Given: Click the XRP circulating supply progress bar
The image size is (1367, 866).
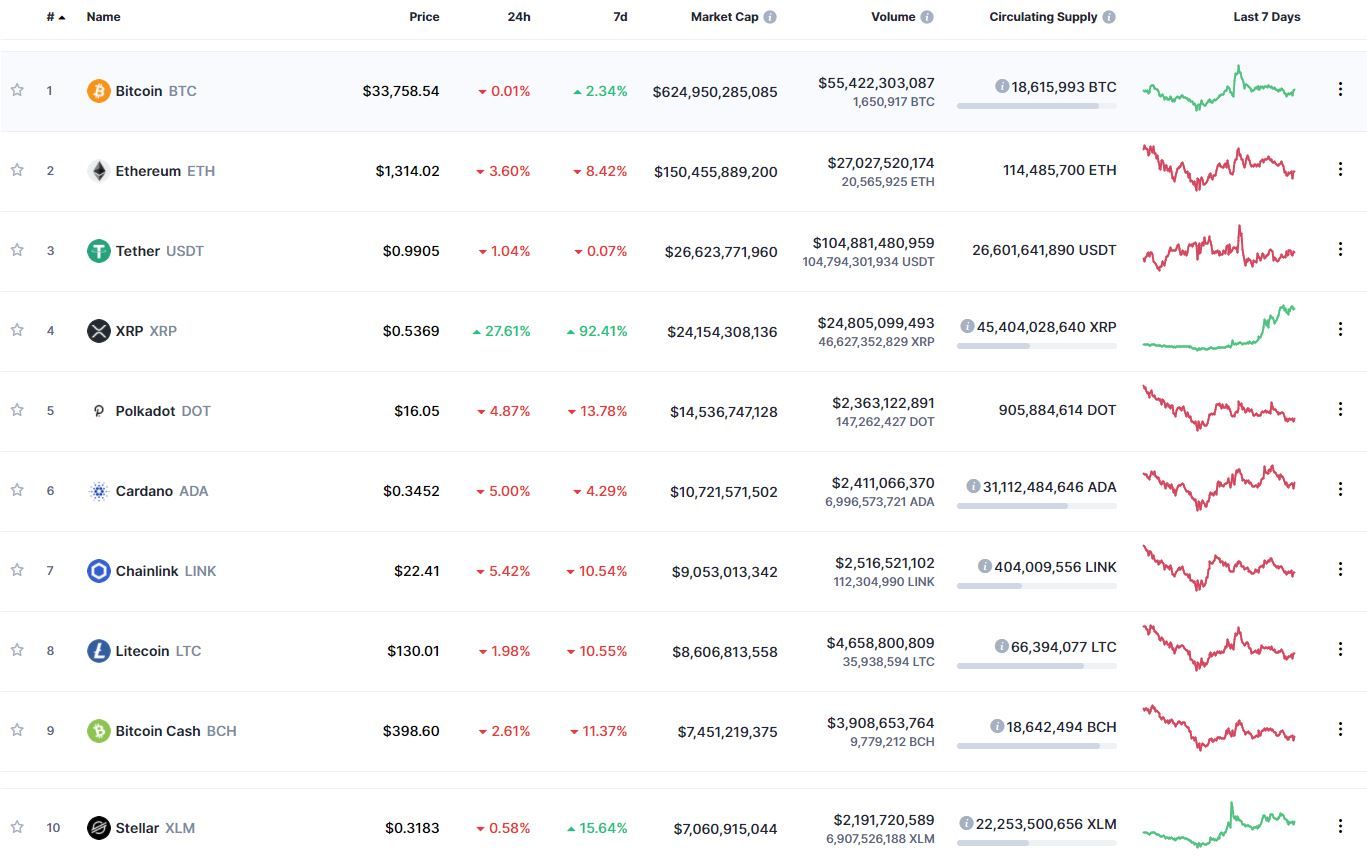Looking at the screenshot, I should click(1036, 345).
